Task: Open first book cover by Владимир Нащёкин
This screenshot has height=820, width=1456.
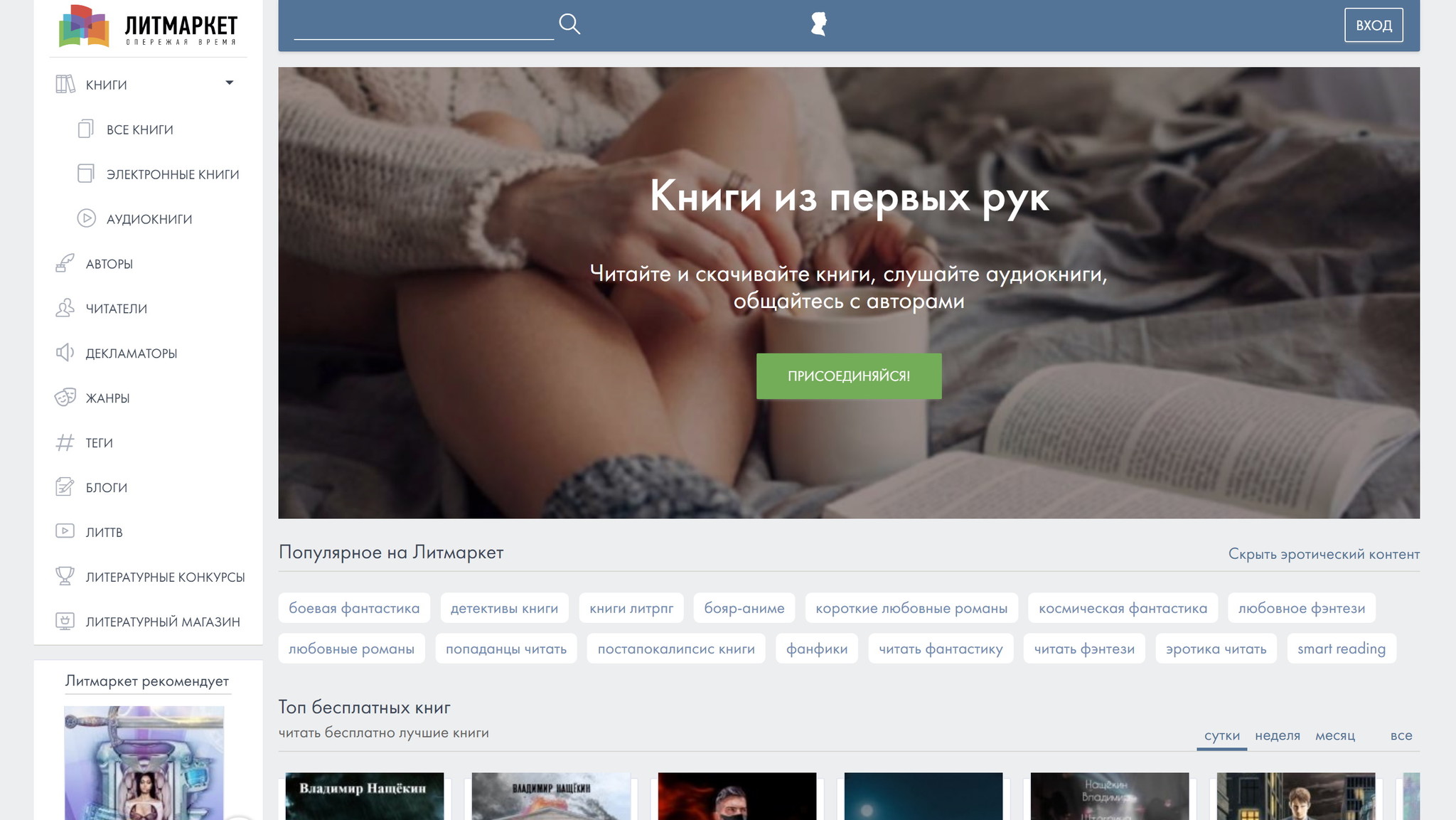Action: (x=365, y=796)
